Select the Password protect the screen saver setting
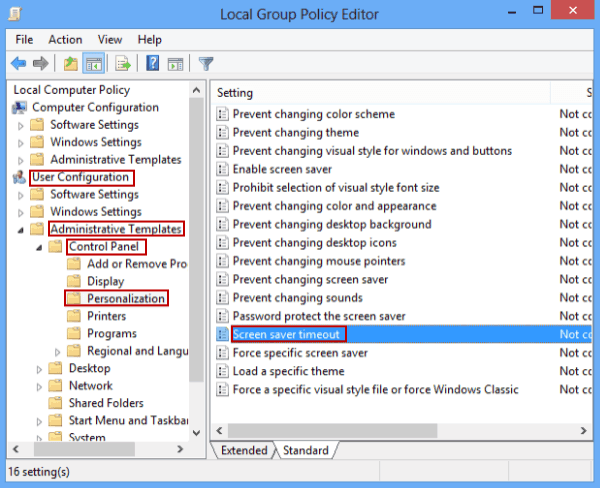Screen dimensions: 600x488 coord(319,316)
